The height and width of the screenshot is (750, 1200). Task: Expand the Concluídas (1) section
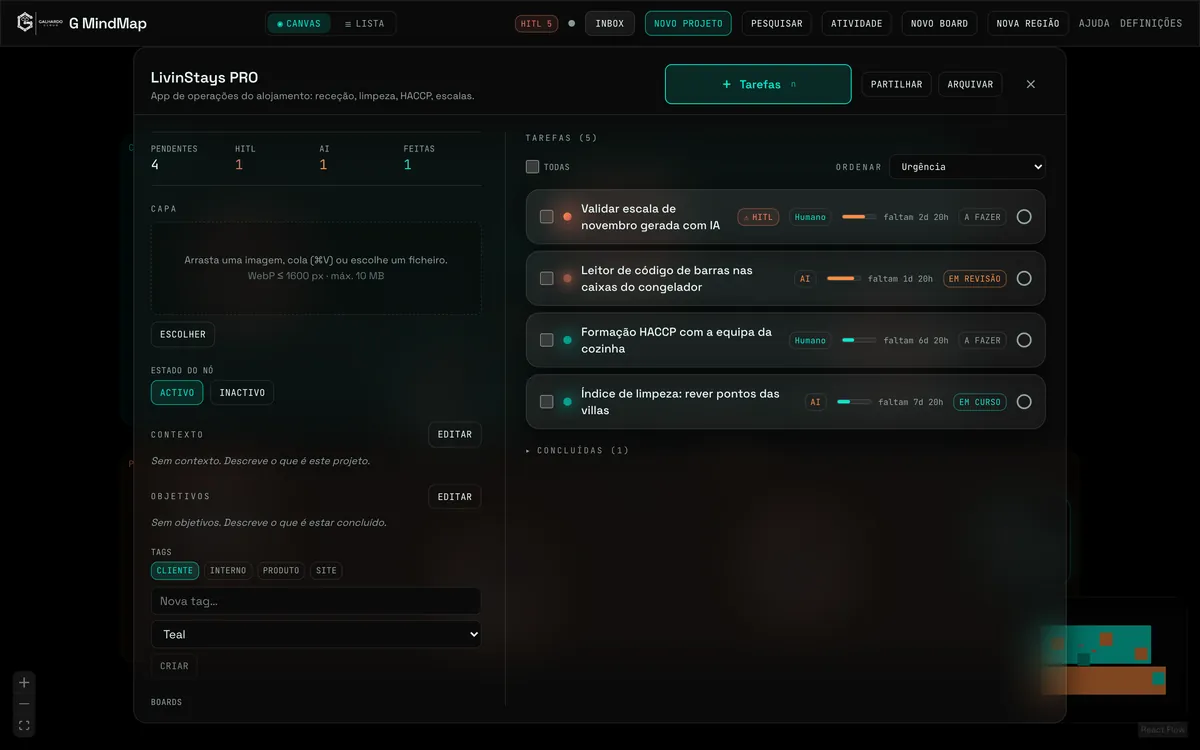coord(578,451)
